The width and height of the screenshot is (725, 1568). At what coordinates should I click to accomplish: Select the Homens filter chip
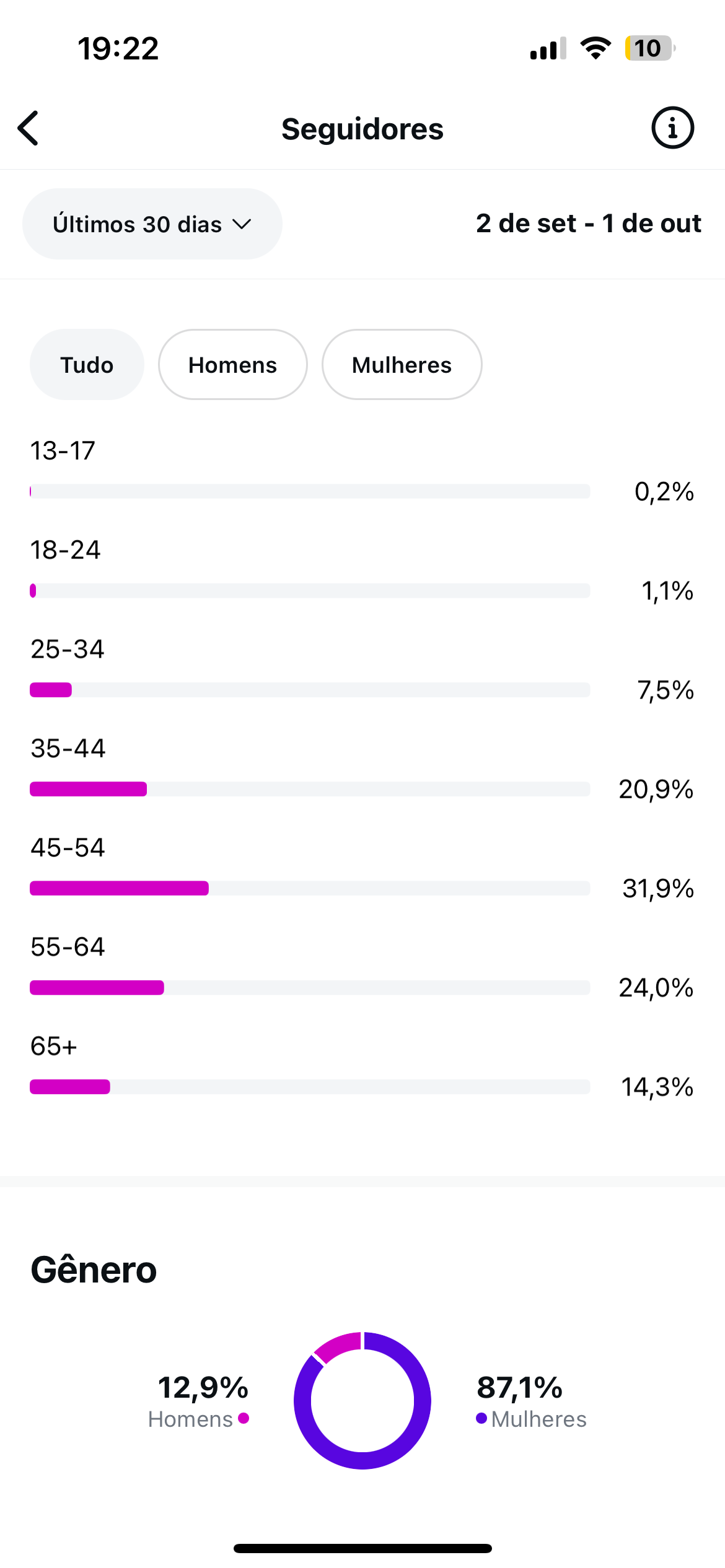tap(232, 365)
